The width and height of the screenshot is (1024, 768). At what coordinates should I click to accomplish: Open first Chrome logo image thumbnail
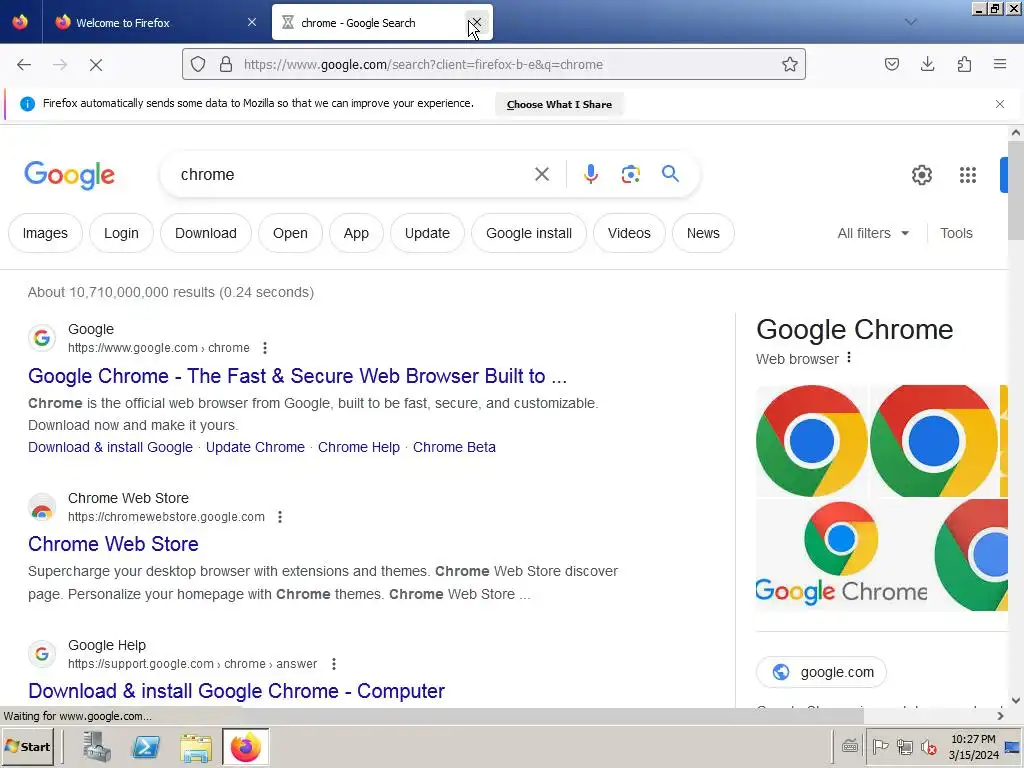tap(812, 441)
